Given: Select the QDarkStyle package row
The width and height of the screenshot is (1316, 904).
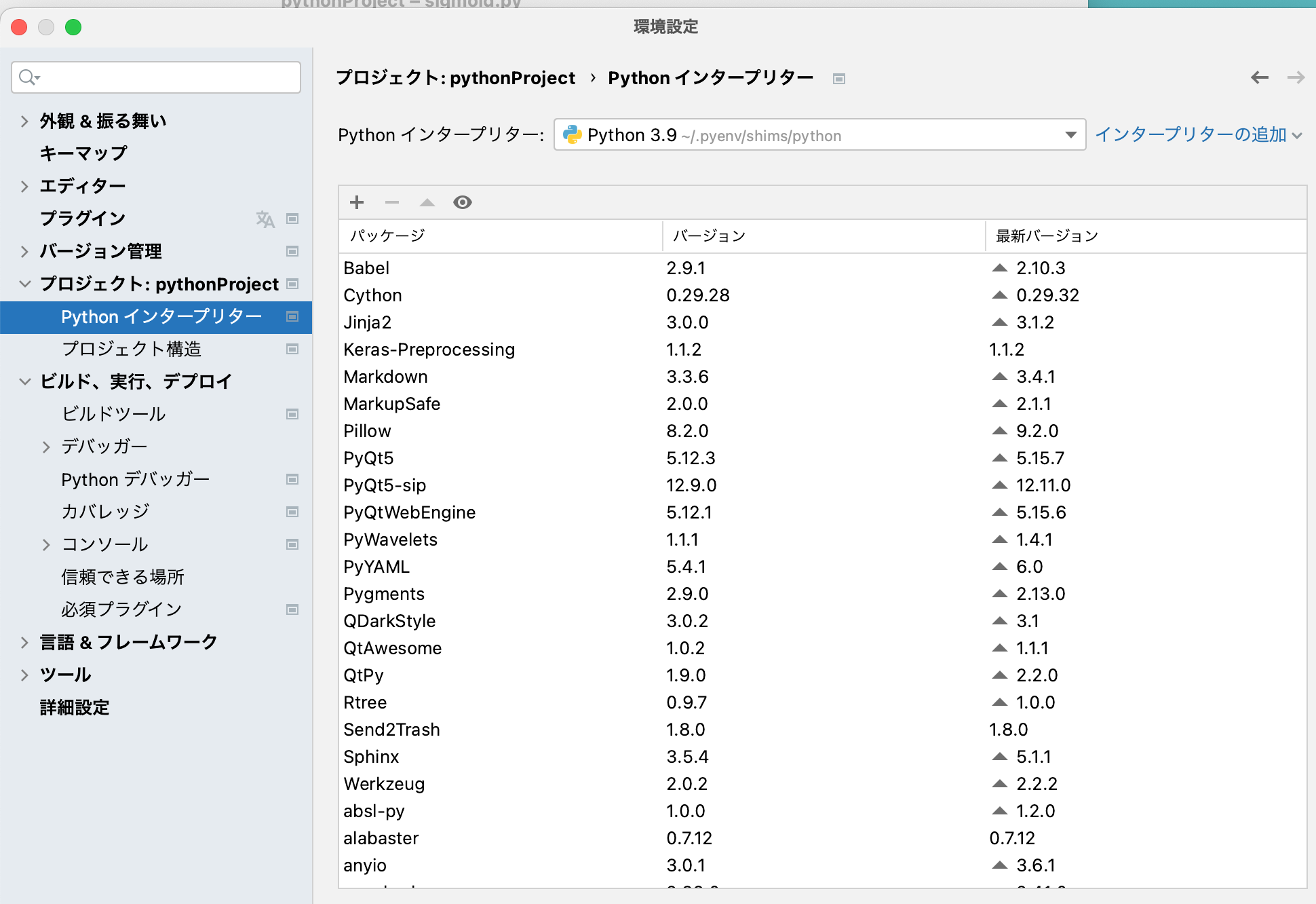Looking at the screenshot, I should coord(822,621).
